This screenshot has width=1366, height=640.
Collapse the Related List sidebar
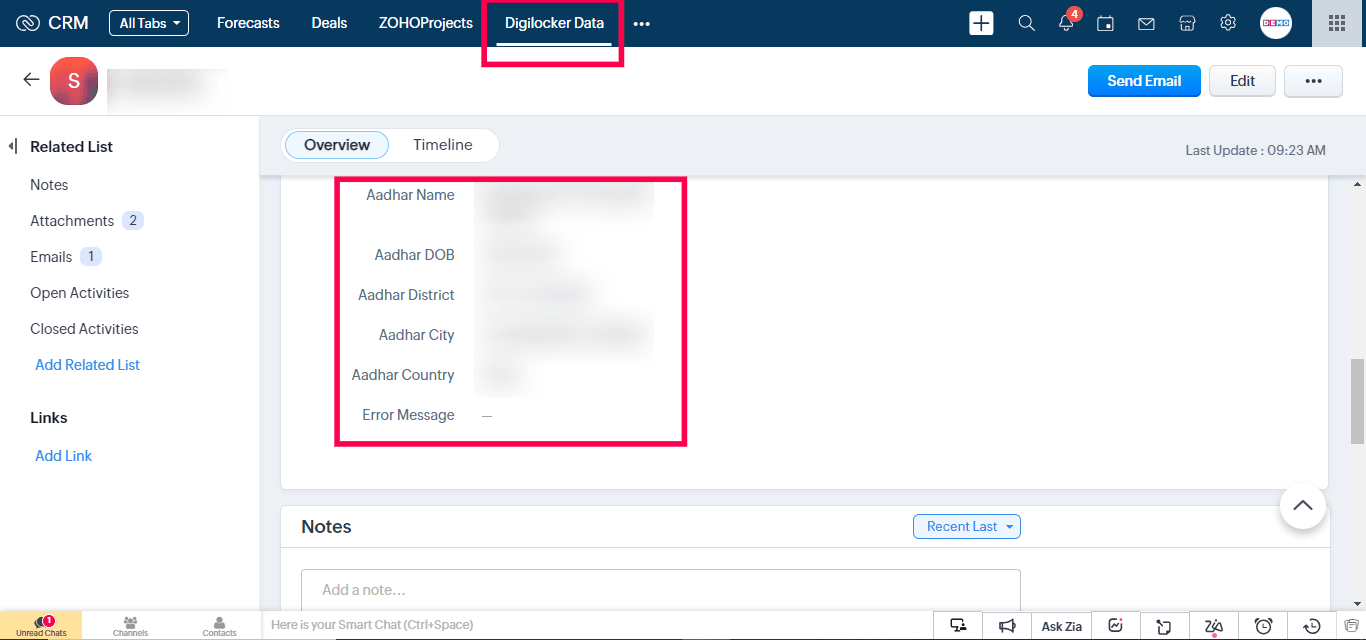tap(13, 146)
